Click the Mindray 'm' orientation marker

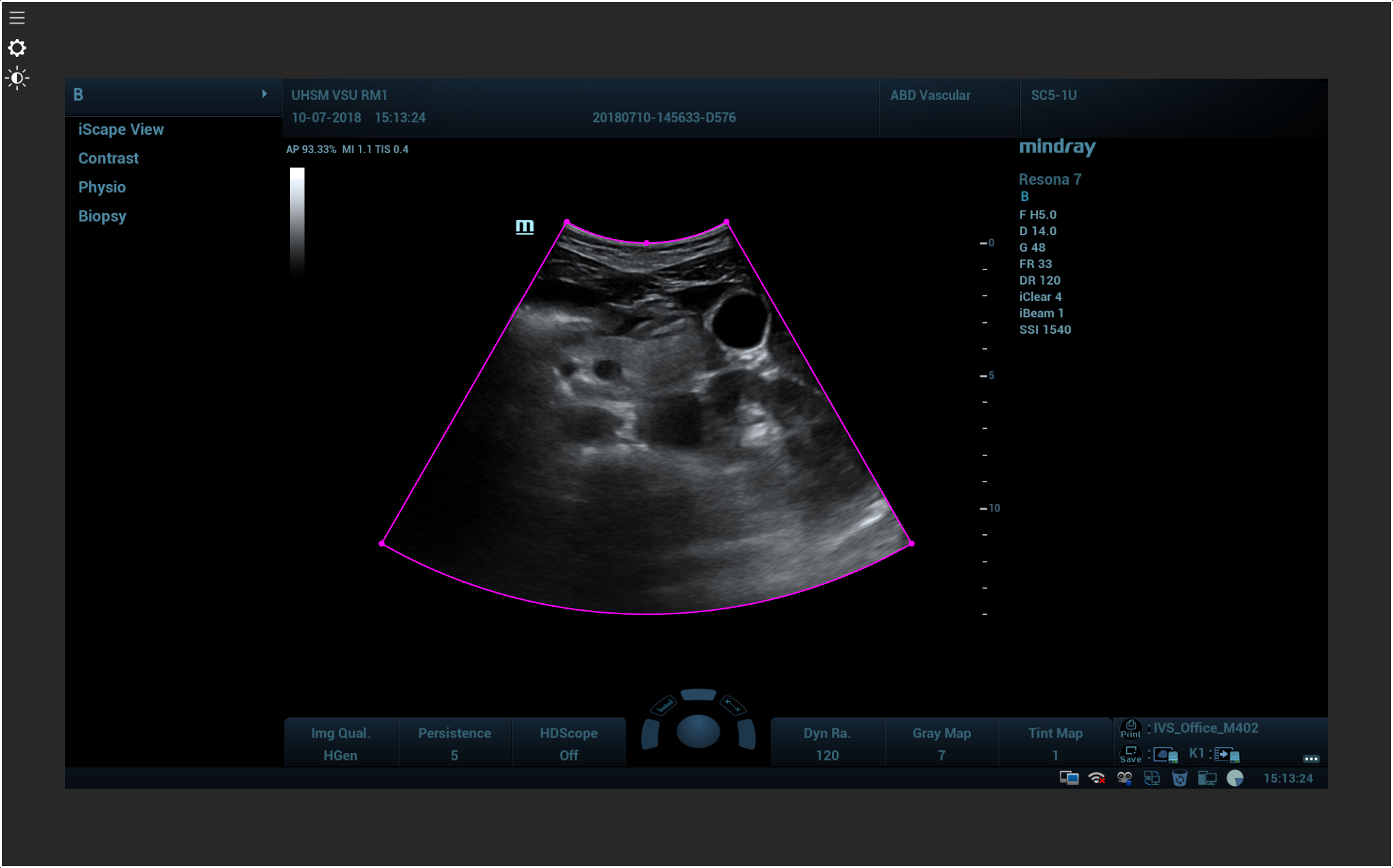525,226
